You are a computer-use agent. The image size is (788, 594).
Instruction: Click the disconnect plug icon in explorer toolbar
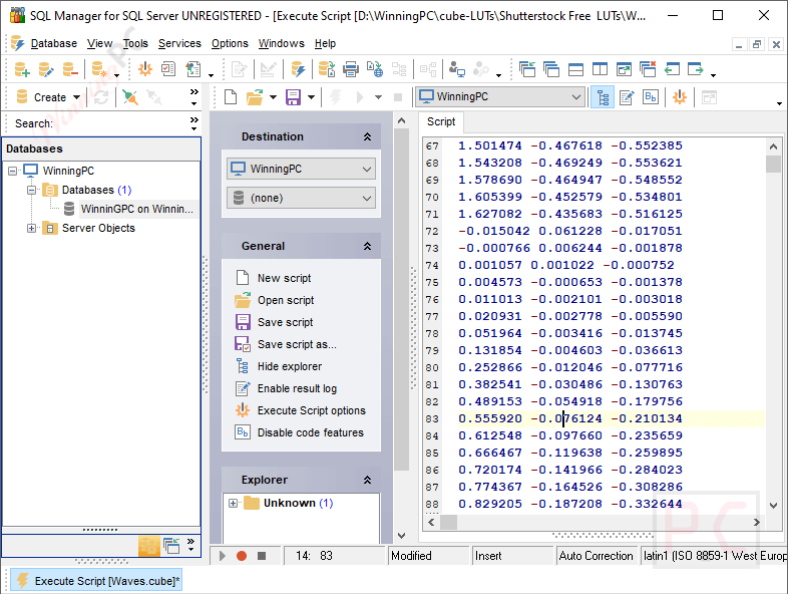click(130, 97)
